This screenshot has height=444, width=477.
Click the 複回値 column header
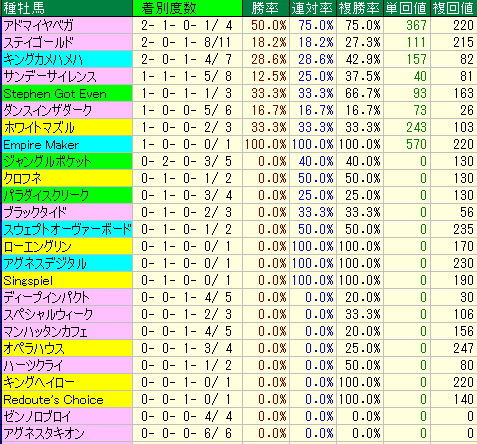pyautogui.click(x=454, y=8)
